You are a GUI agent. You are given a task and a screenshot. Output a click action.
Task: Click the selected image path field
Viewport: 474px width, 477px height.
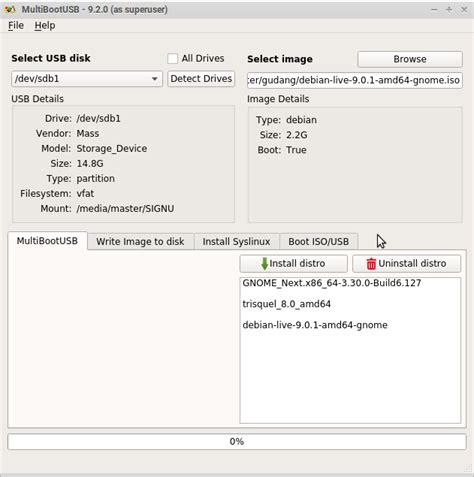coord(355,80)
